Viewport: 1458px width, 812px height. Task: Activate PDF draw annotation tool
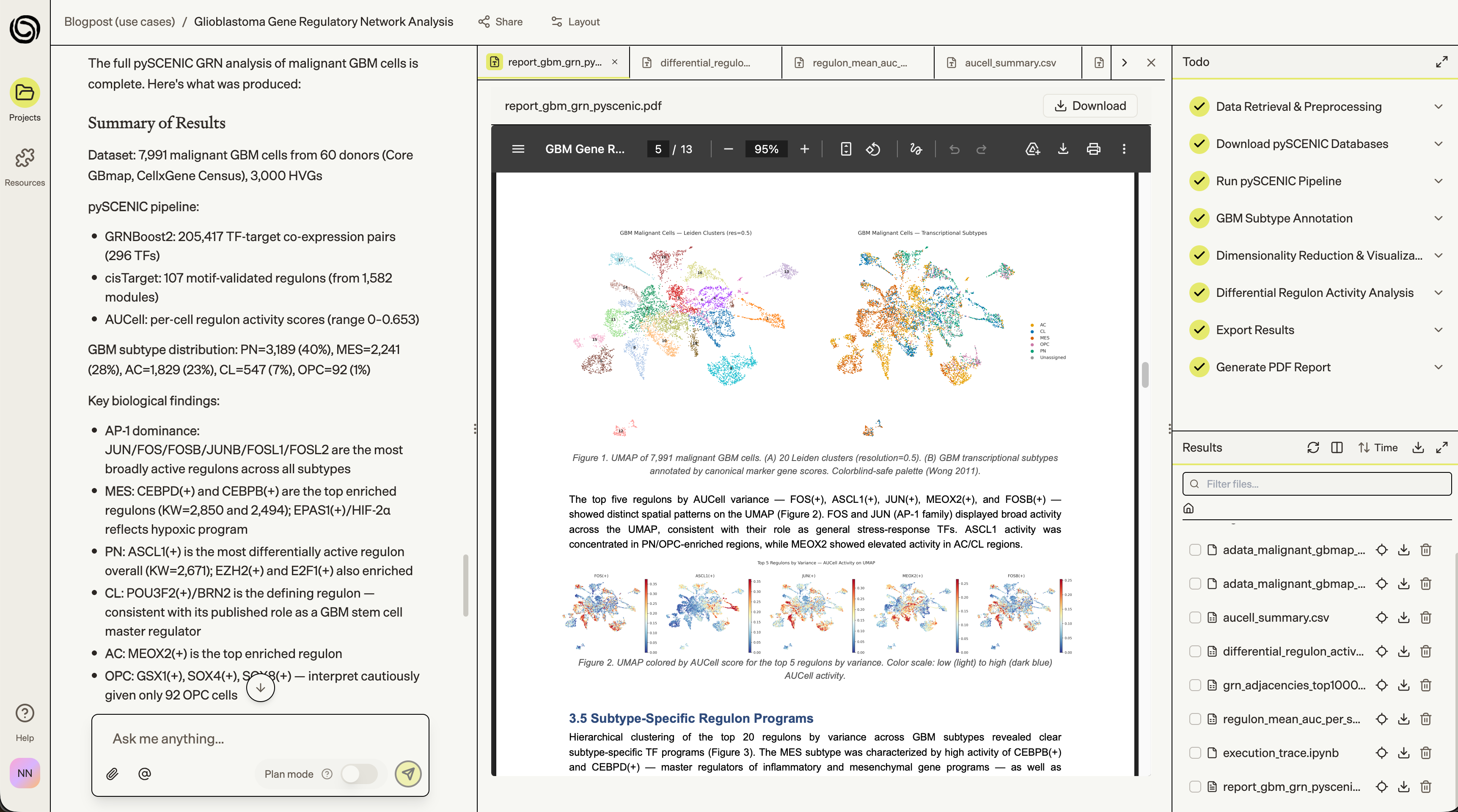point(916,149)
